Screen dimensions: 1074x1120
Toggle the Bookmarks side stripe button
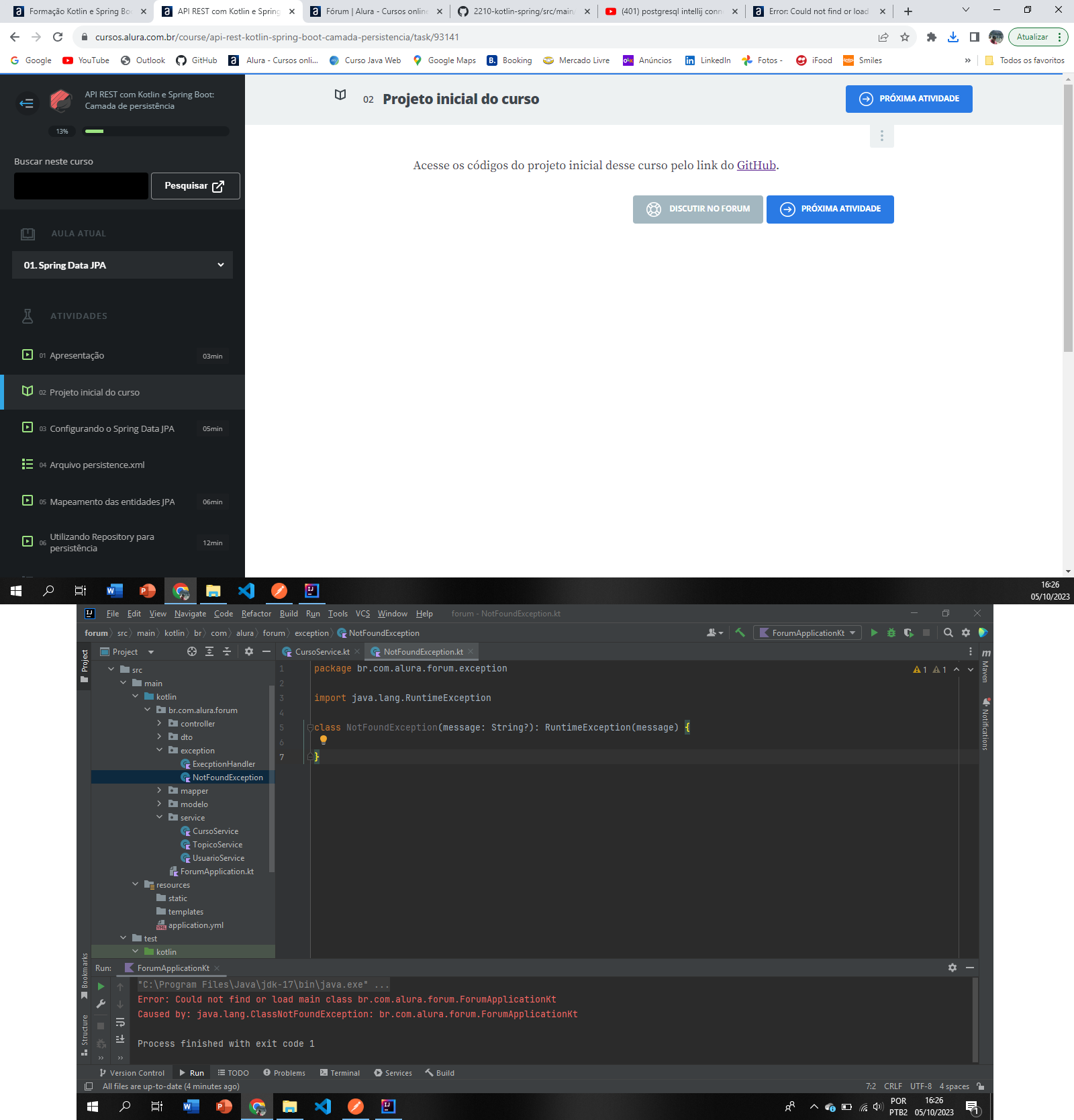pyautogui.click(x=85, y=976)
